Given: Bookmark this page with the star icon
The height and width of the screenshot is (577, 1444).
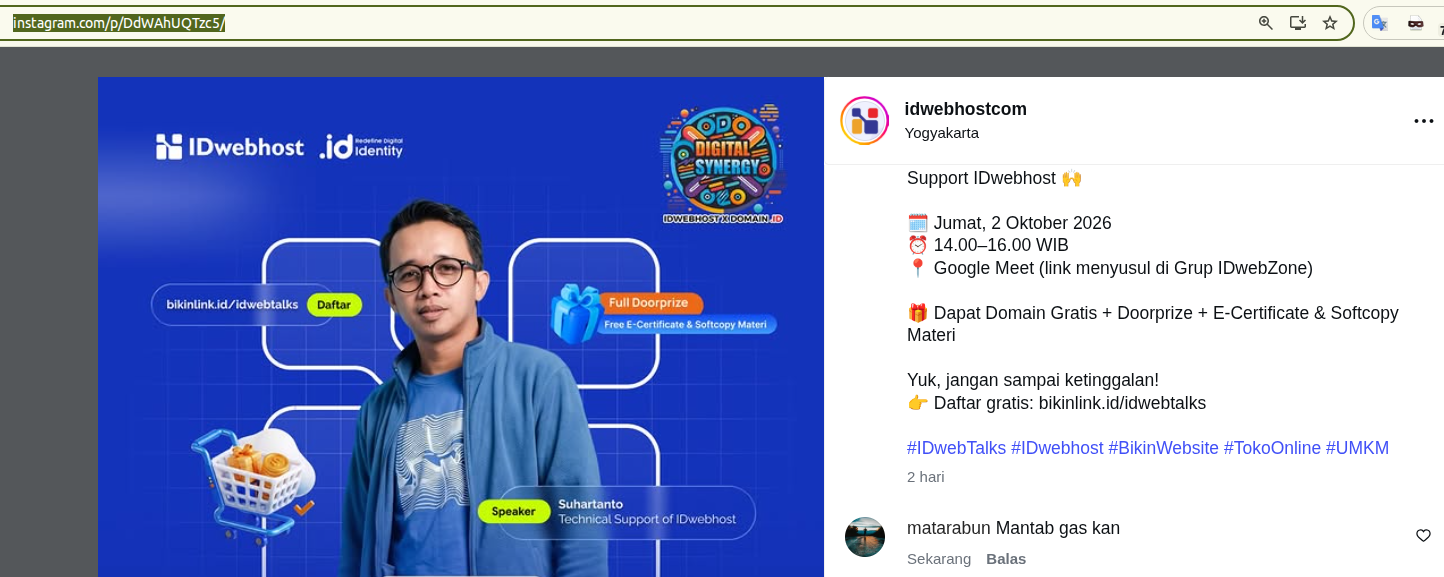Looking at the screenshot, I should [1330, 23].
